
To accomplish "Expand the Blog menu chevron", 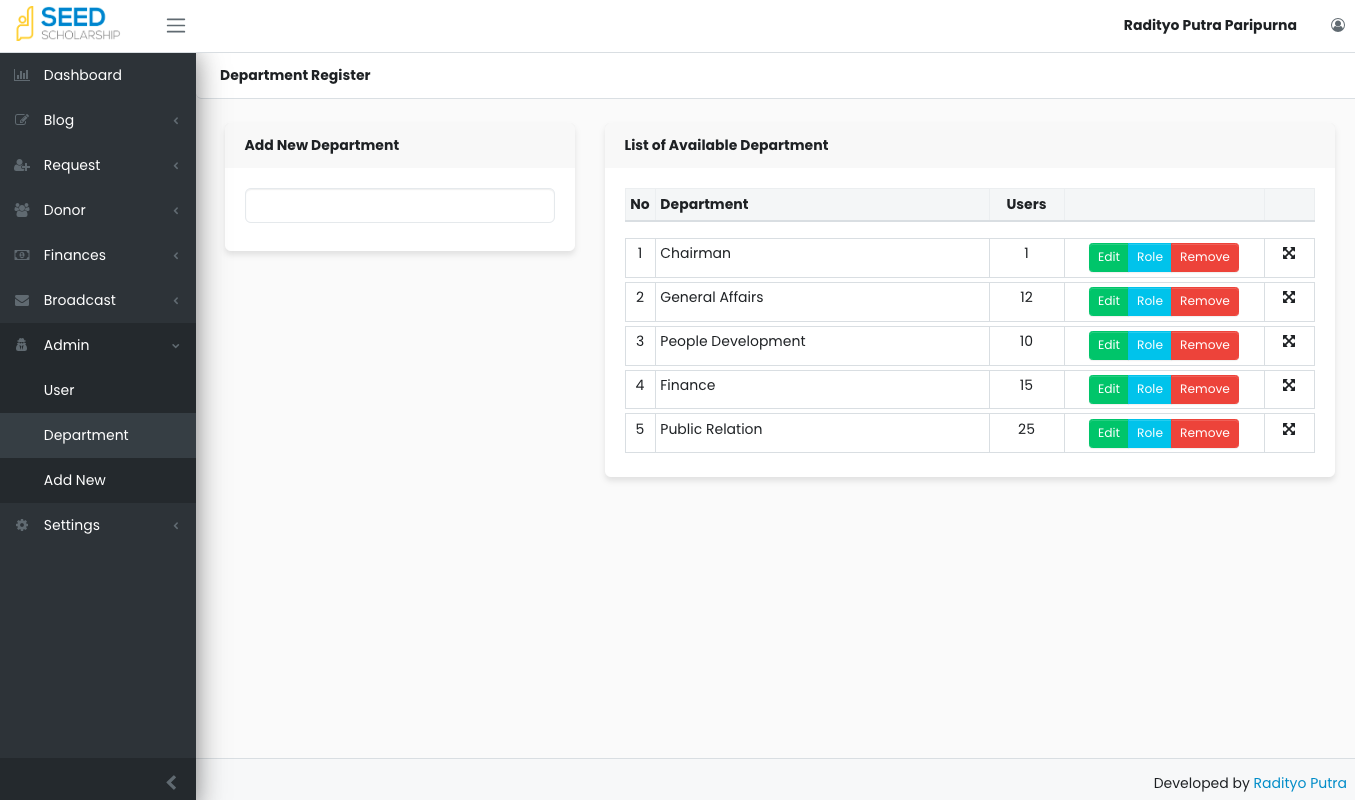I will 176,121.
